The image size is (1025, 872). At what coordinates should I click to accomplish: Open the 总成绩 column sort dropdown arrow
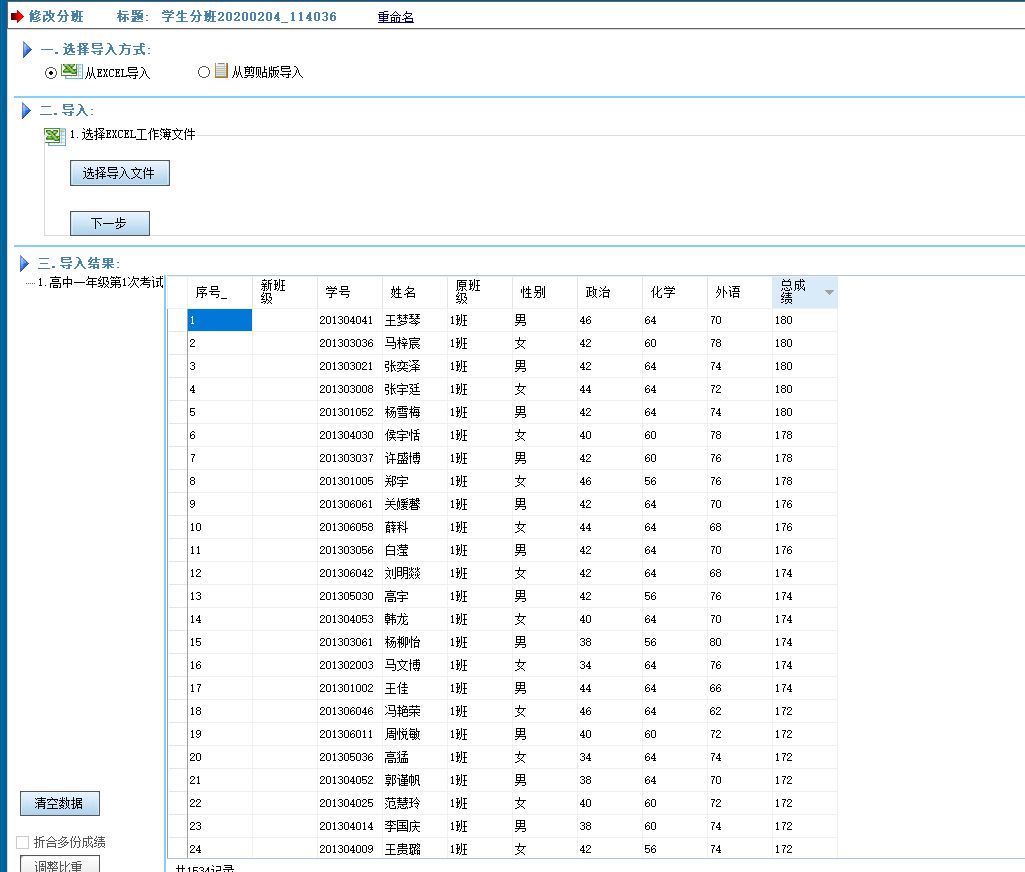coord(828,292)
